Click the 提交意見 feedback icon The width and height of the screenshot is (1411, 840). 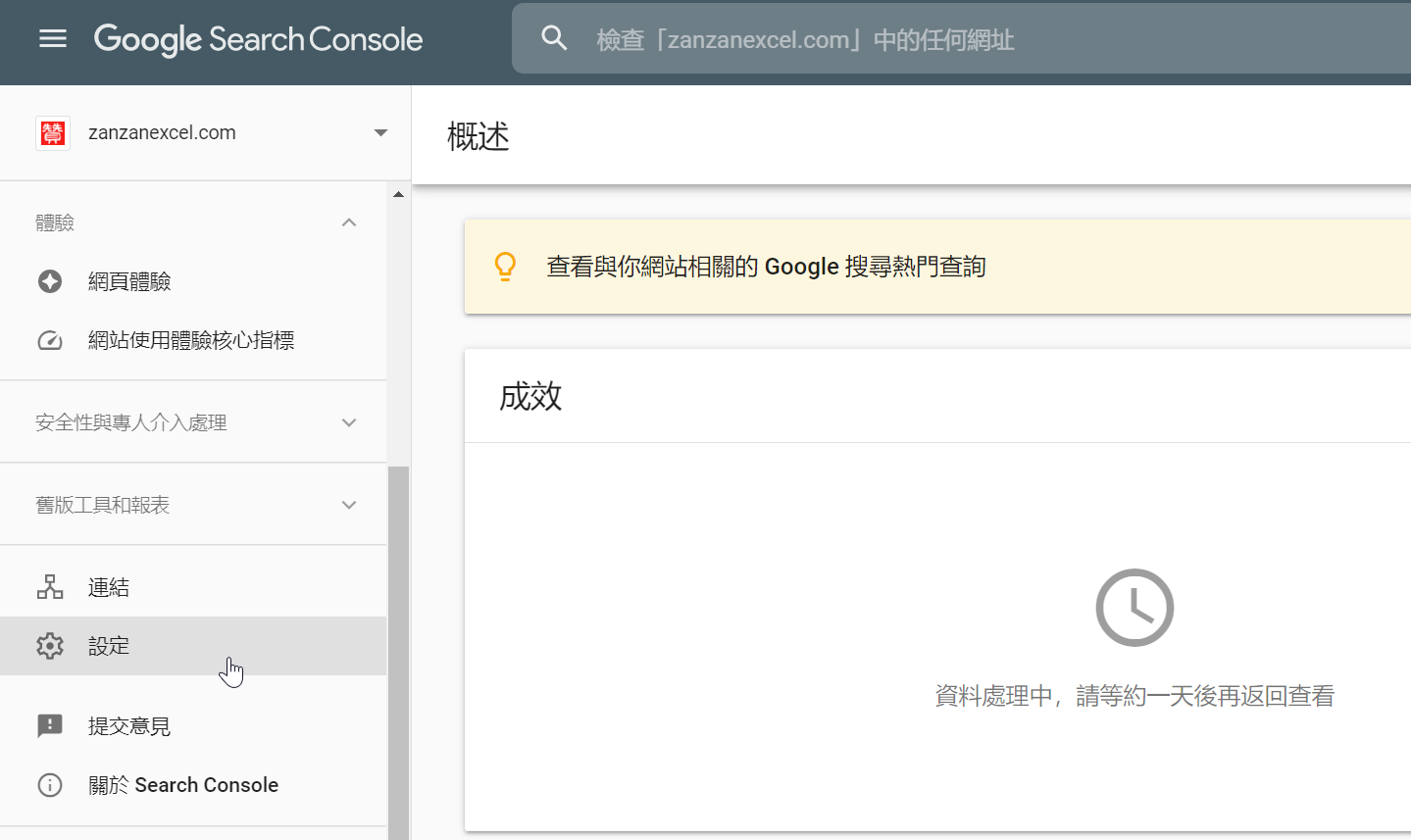[x=50, y=726]
